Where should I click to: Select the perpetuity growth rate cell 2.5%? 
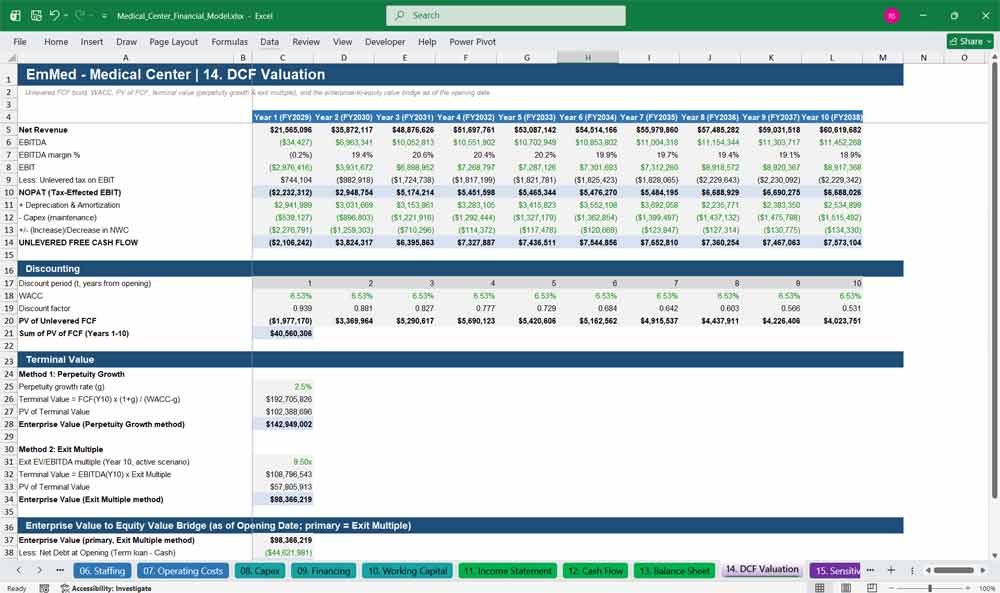[x=283, y=386]
